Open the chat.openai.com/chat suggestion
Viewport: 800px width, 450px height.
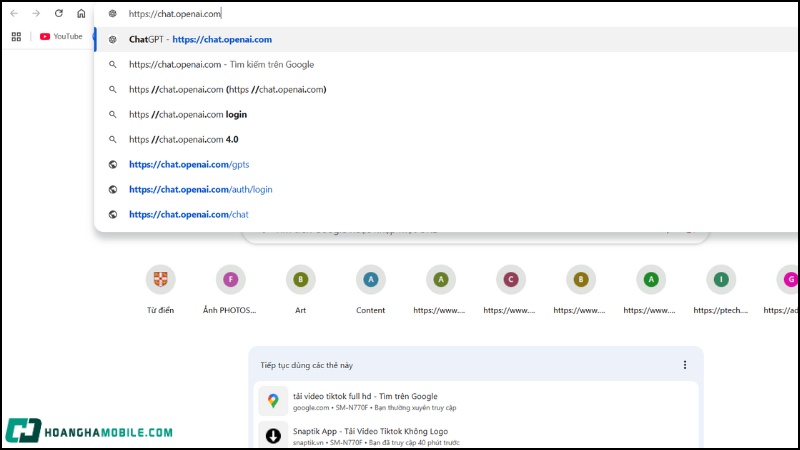click(188, 214)
